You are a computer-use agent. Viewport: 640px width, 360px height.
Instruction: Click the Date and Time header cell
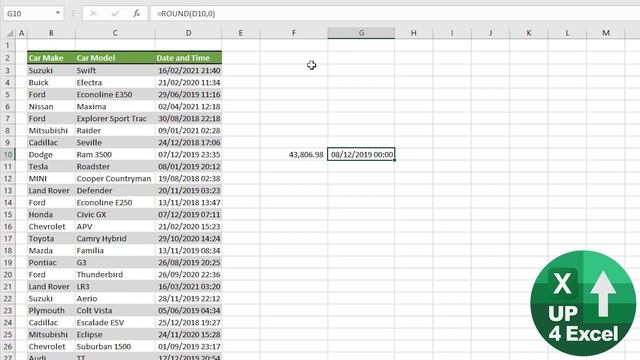click(188, 58)
